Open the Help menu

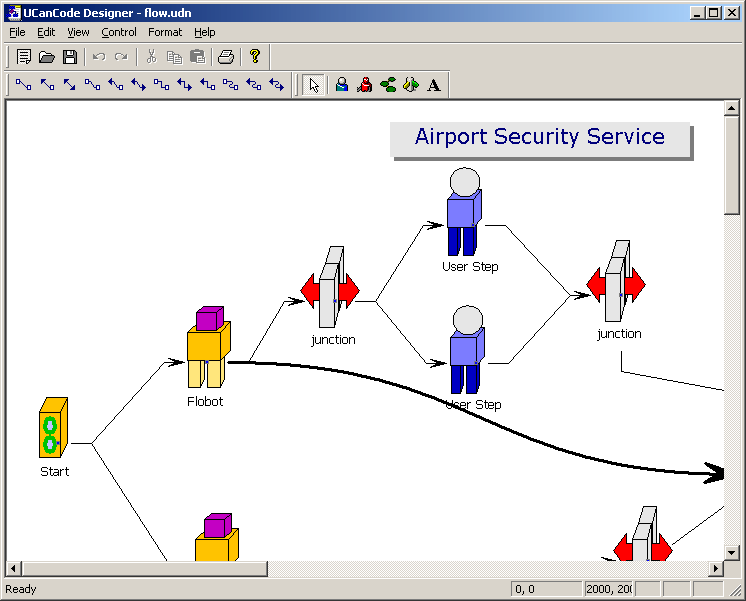[205, 32]
